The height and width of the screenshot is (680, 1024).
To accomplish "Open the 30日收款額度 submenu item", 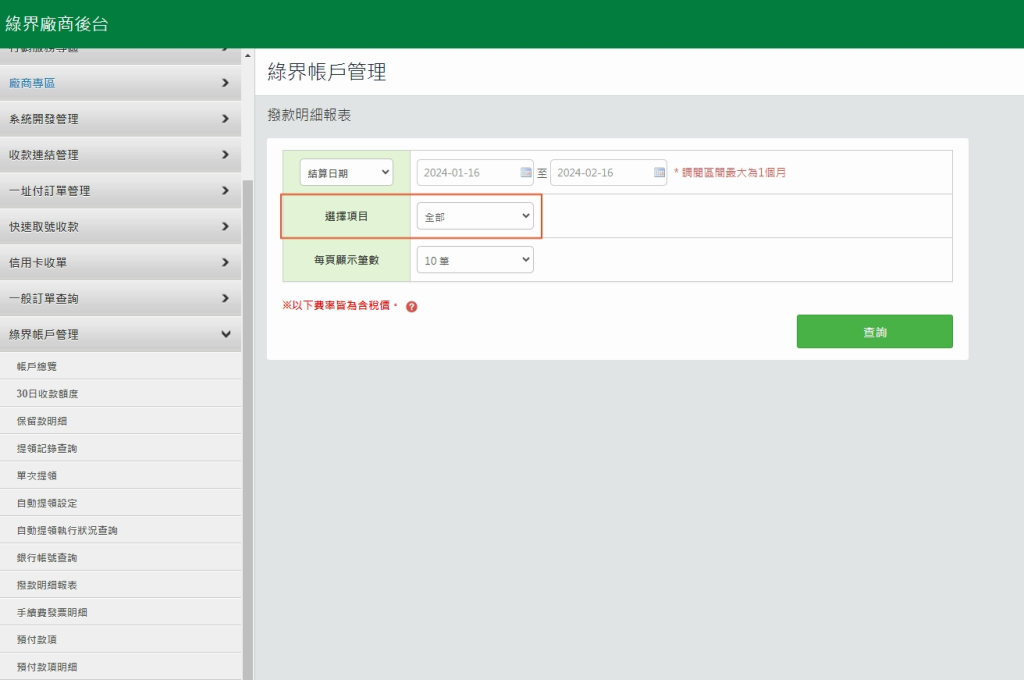I will coord(120,394).
